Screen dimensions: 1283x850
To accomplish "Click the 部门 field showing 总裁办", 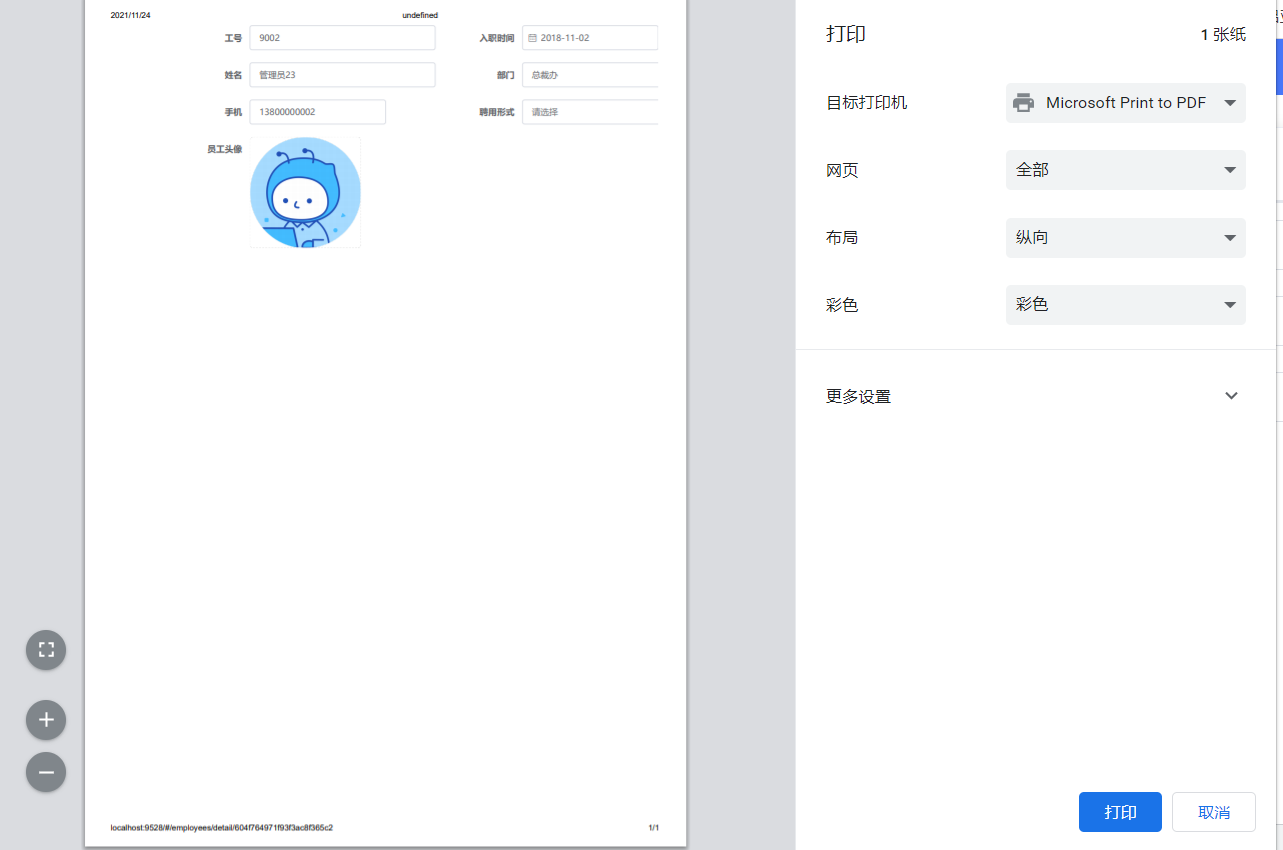I will click(x=590, y=74).
